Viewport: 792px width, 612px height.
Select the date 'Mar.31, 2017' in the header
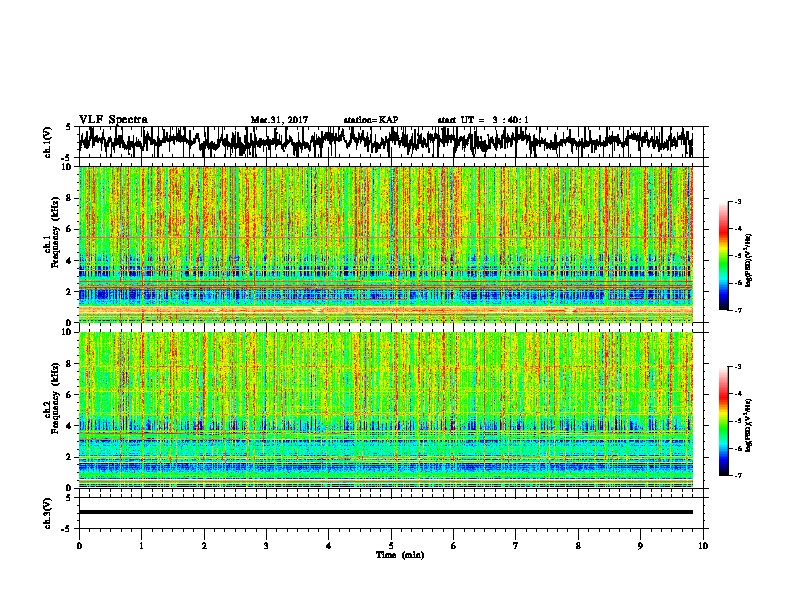coord(279,120)
